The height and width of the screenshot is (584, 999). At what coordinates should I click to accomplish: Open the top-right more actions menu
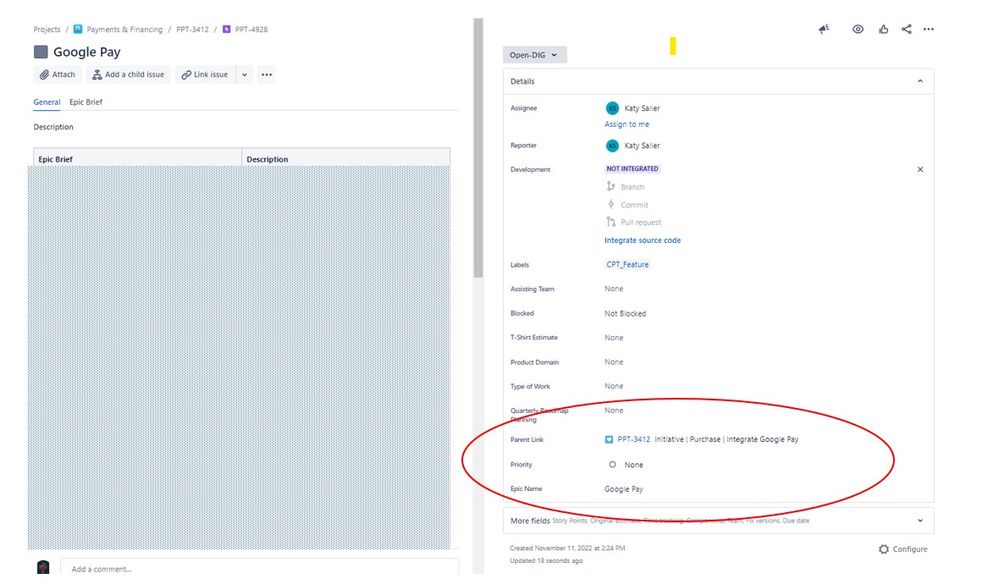pos(929,29)
